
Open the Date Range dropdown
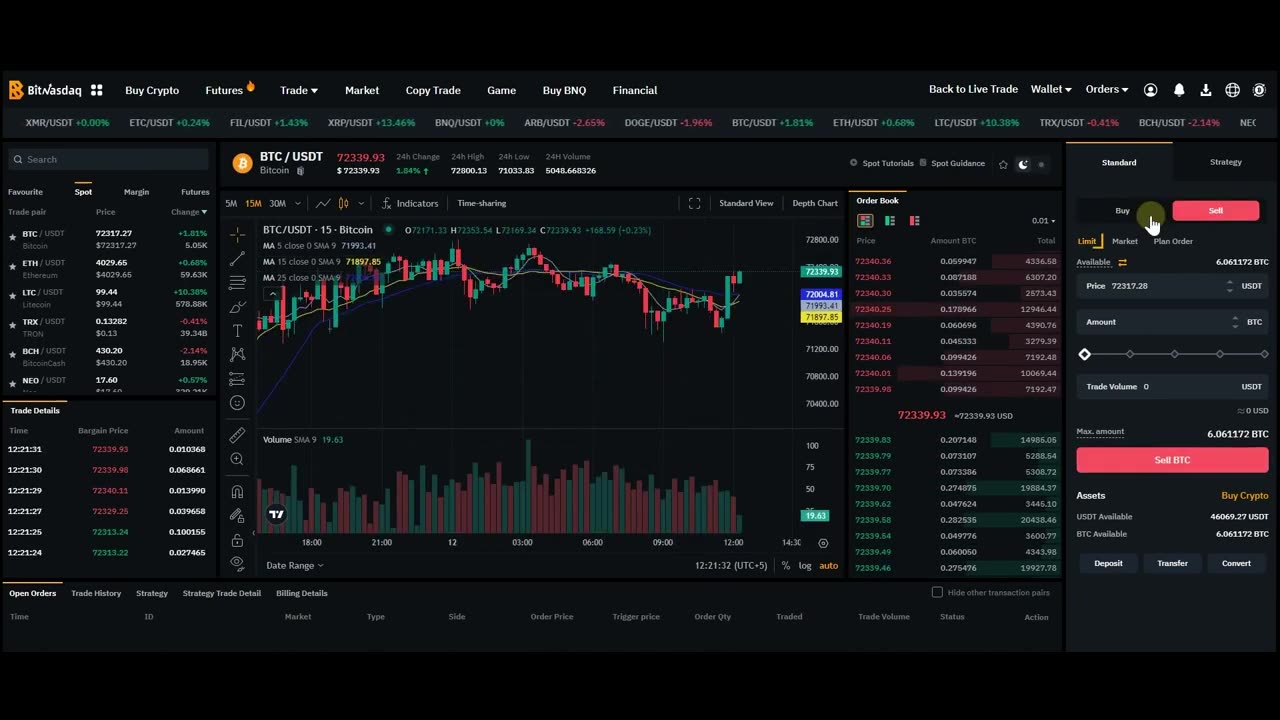tap(295, 565)
